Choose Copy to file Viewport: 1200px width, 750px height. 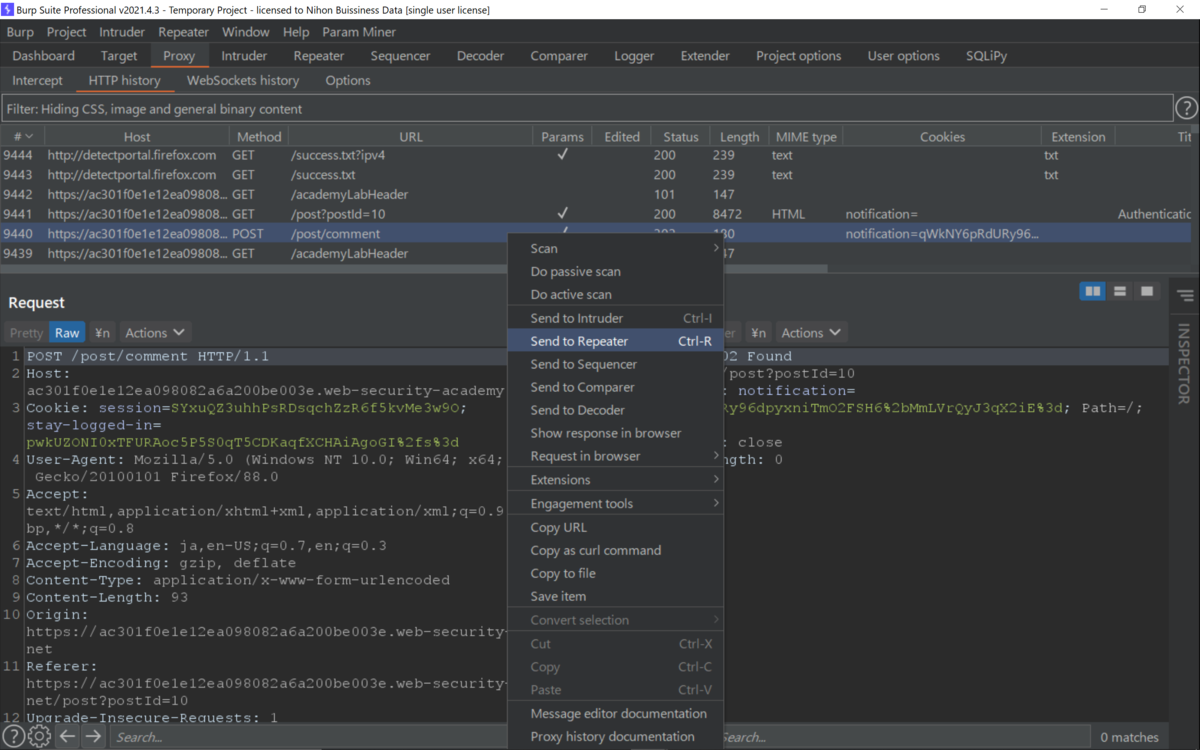point(616,573)
